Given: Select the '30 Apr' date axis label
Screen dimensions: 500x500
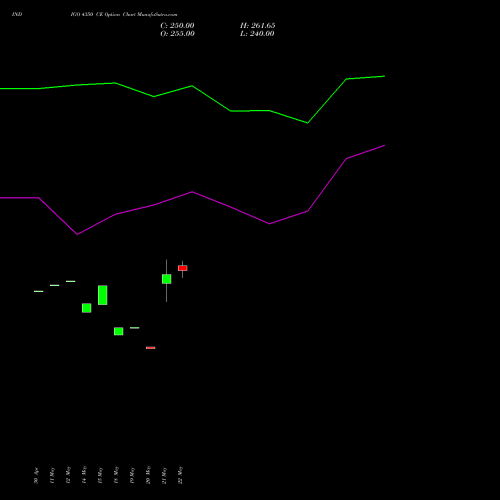Looking at the screenshot, I should 36,475.
